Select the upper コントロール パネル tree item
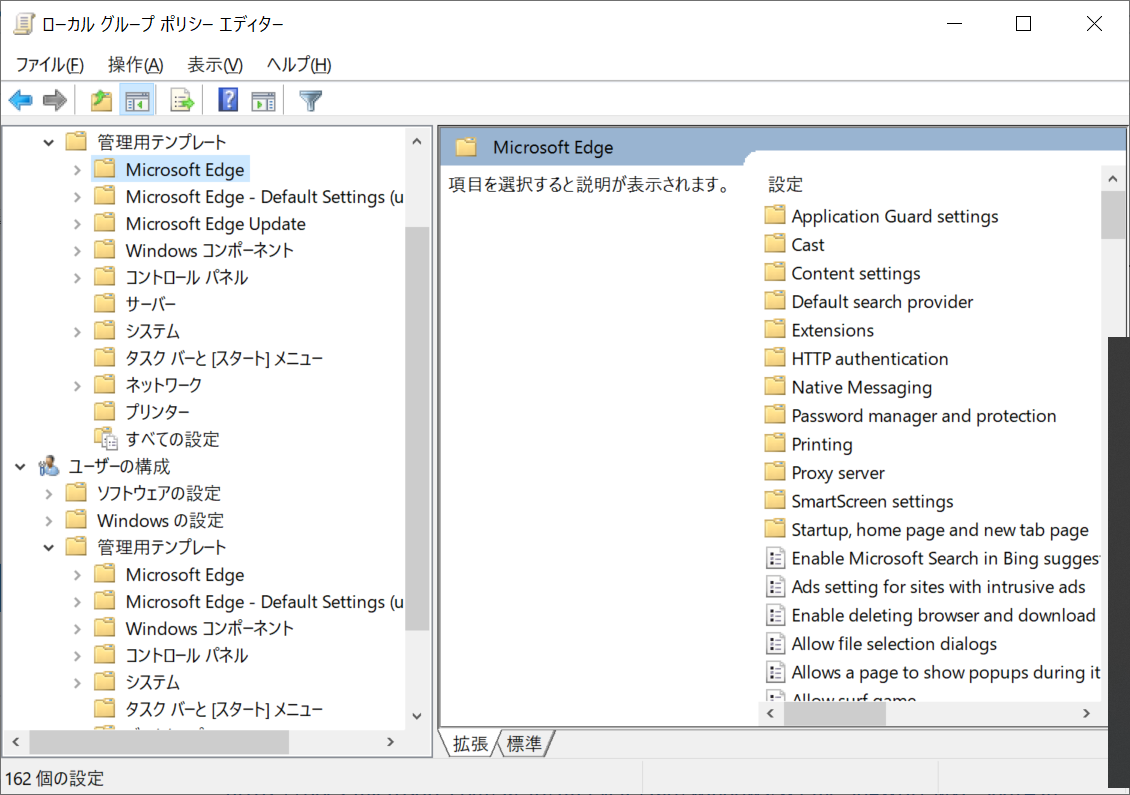Image resolution: width=1130 pixels, height=795 pixels. (x=186, y=277)
